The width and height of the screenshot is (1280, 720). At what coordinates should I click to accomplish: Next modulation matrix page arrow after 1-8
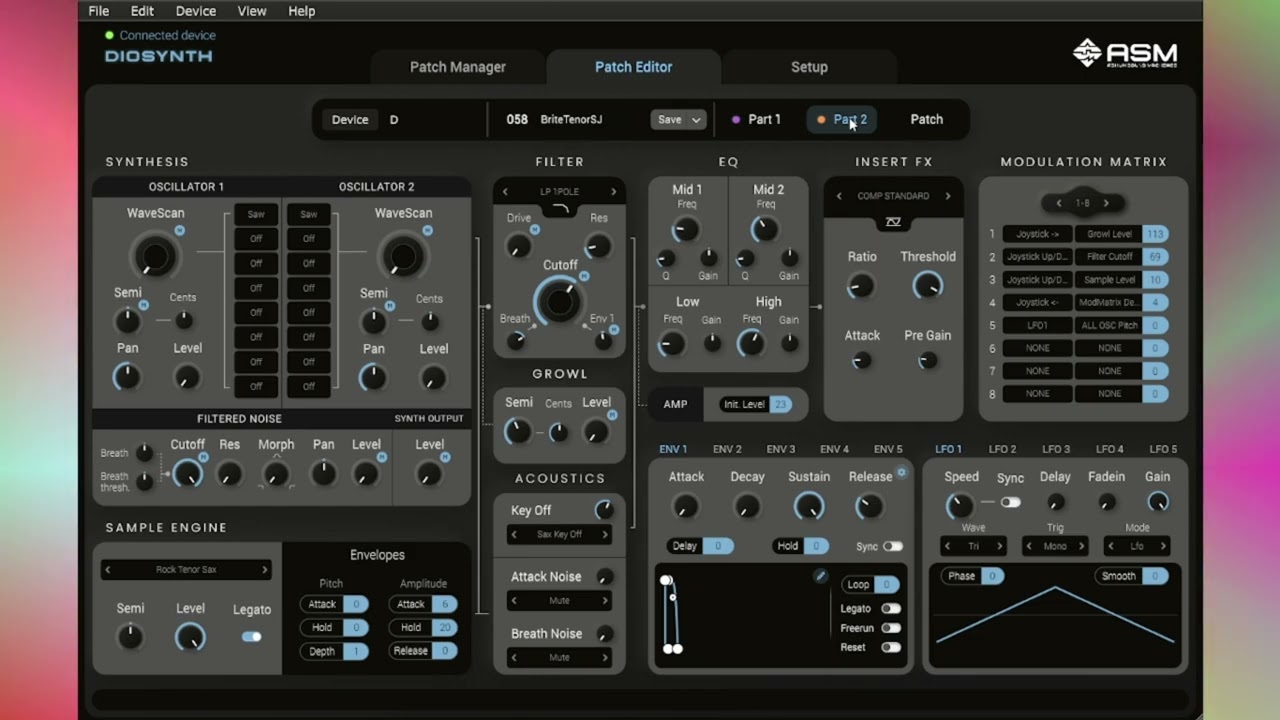1106,203
